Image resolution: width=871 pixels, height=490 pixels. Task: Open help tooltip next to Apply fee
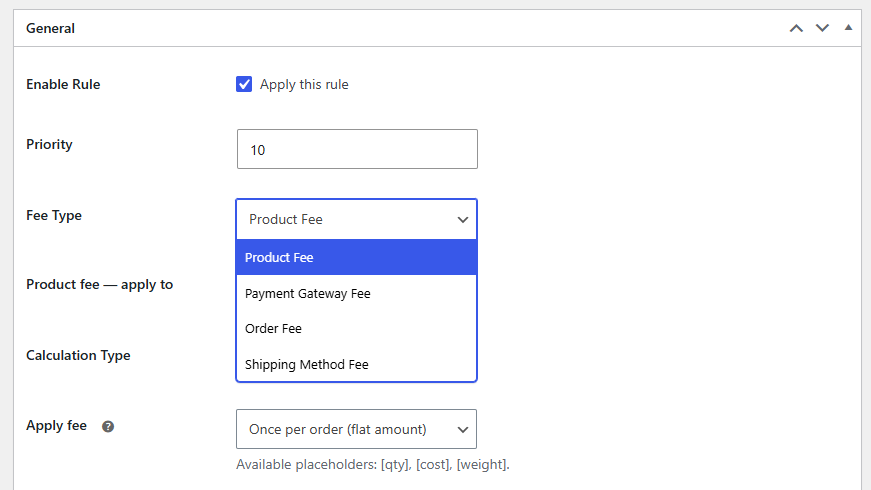[x=108, y=426]
